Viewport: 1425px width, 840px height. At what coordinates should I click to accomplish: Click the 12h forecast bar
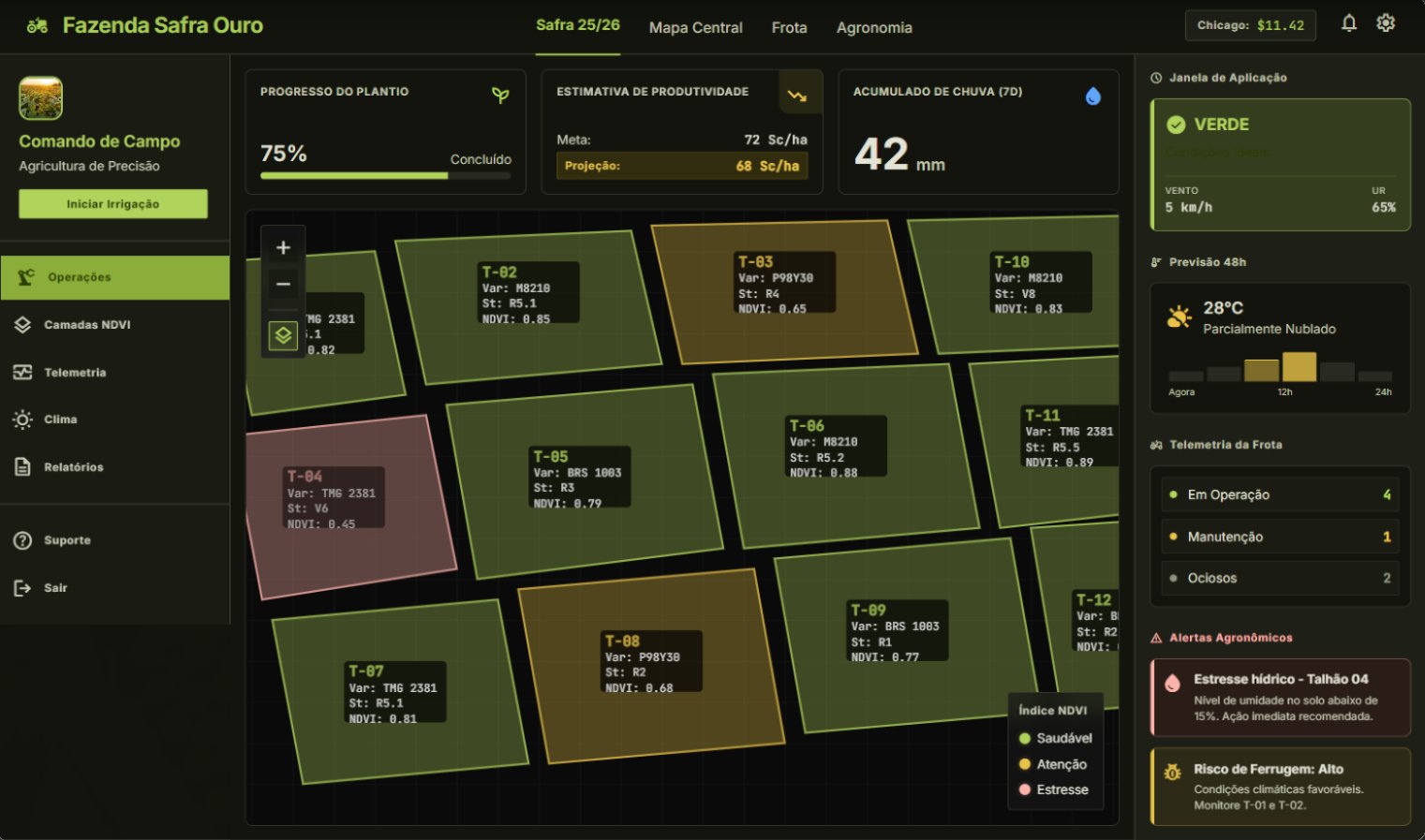tap(1299, 367)
